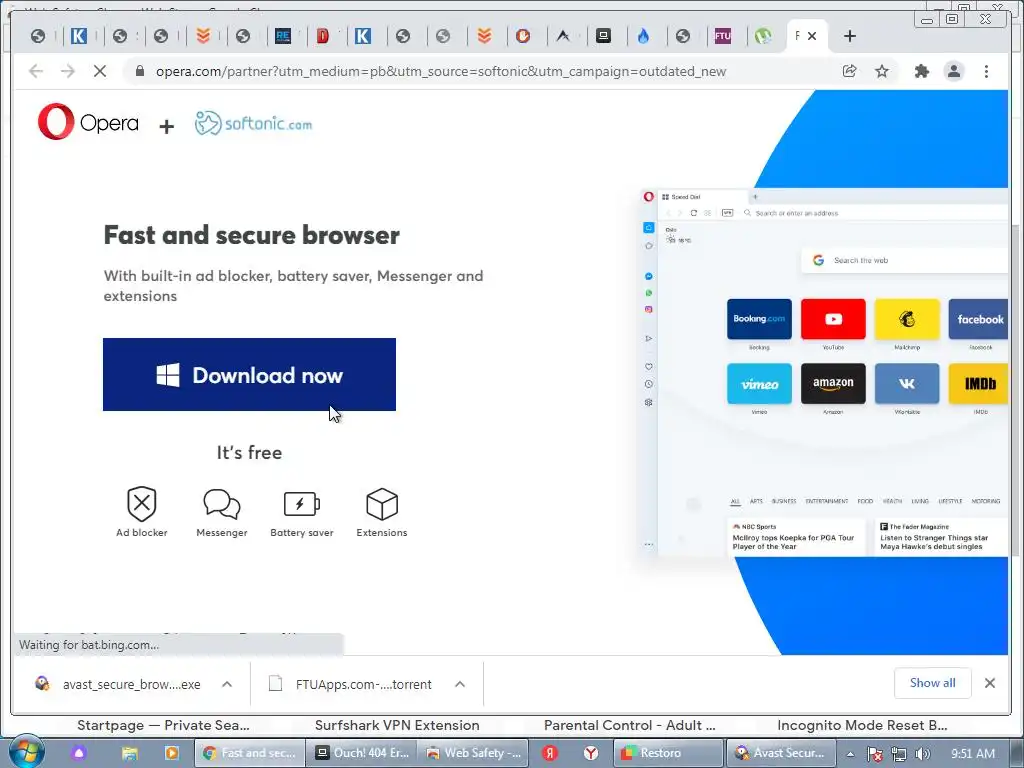Viewport: 1024px width, 768px height.
Task: Open the Yandex Browser Y taskbar icon
Action: (x=591, y=753)
